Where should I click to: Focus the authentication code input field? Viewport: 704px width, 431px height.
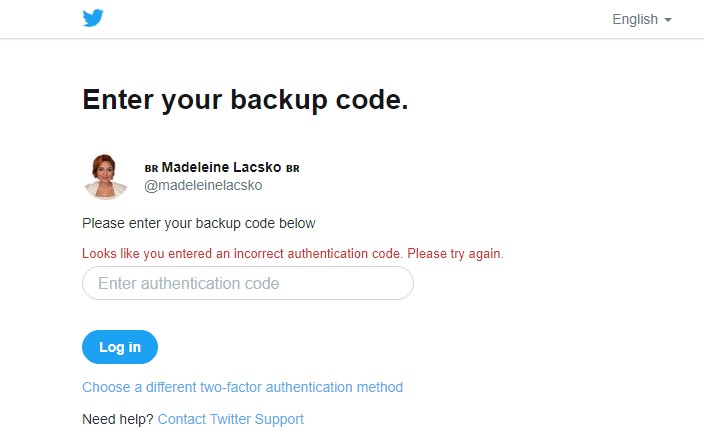click(247, 283)
